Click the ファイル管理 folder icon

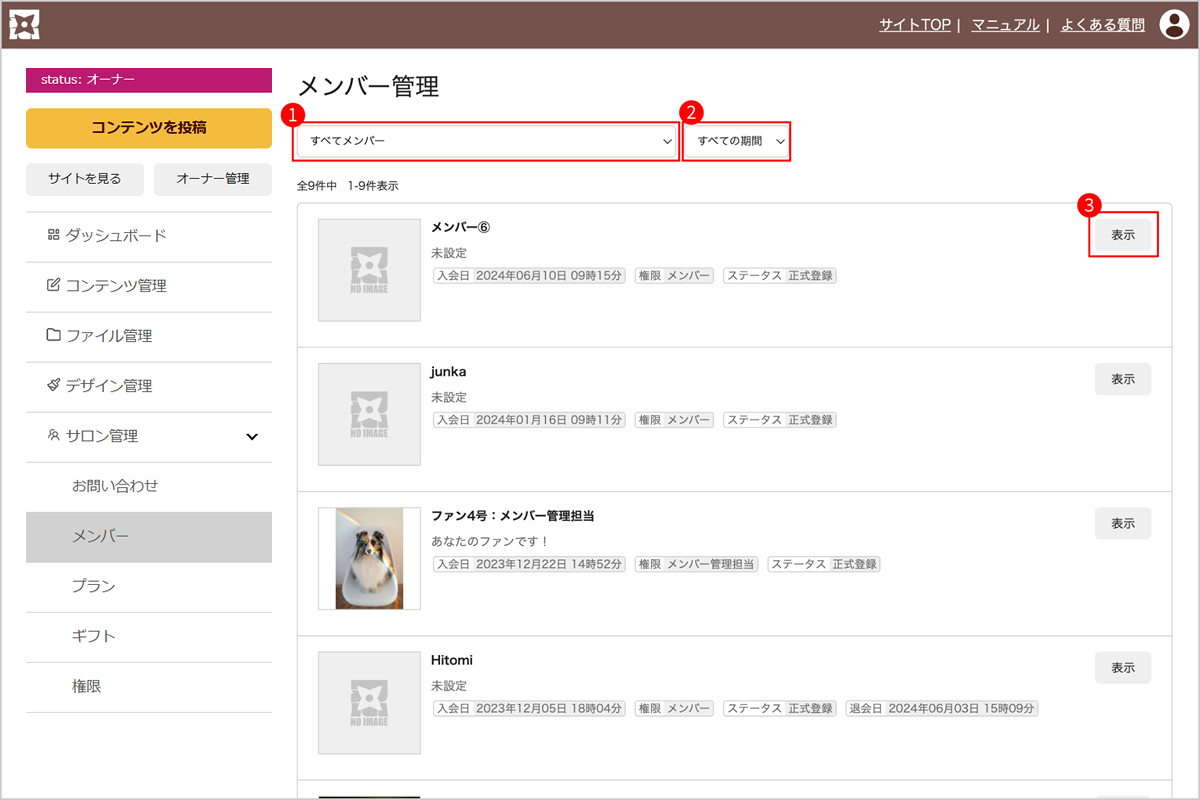tap(54, 336)
